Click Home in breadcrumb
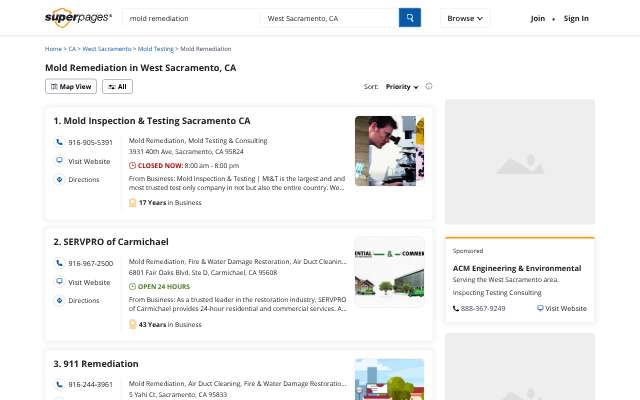Screen dimensions: 640x400 (53, 49)
